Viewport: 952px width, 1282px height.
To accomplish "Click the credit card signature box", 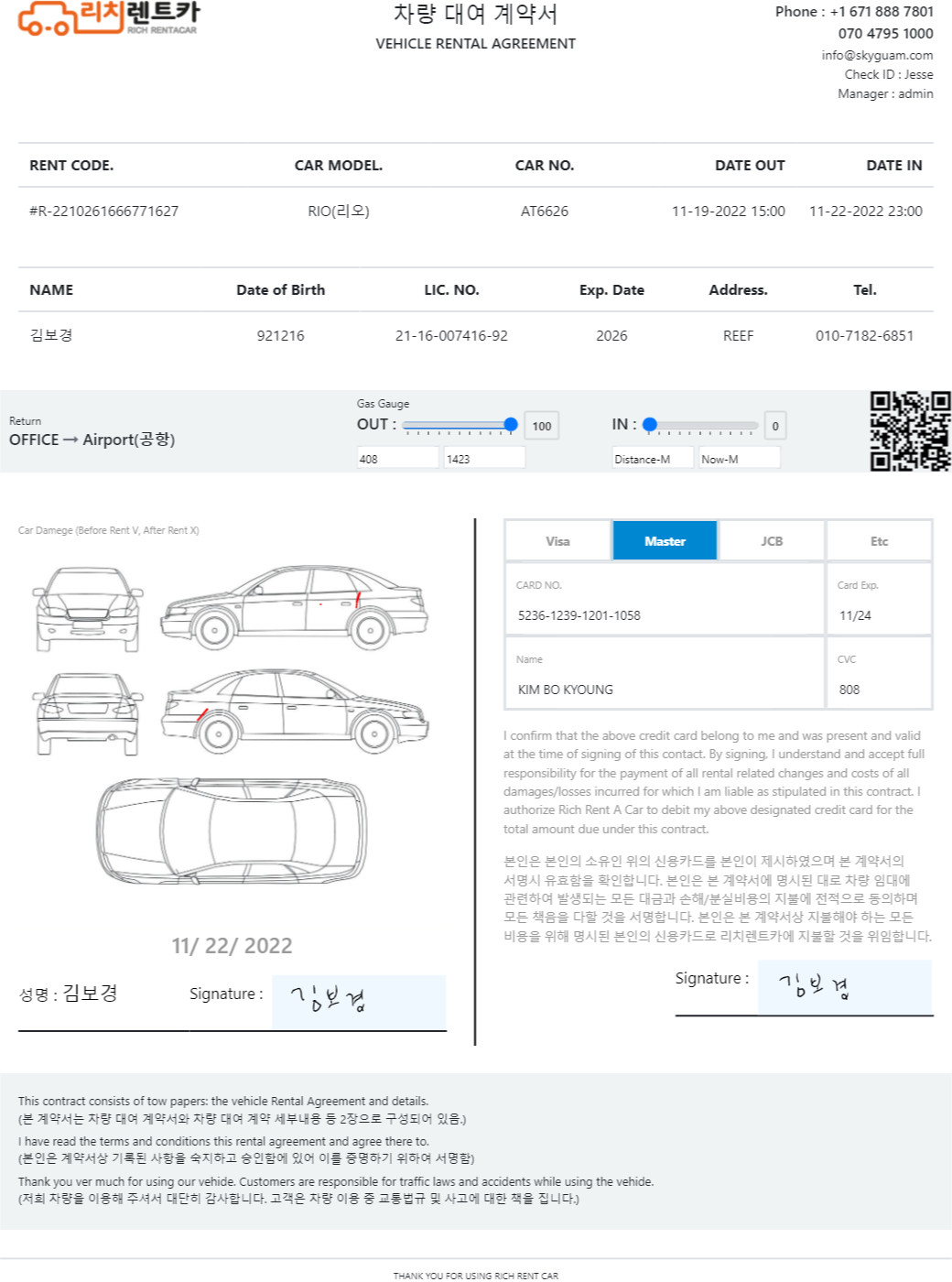I will click(x=844, y=987).
